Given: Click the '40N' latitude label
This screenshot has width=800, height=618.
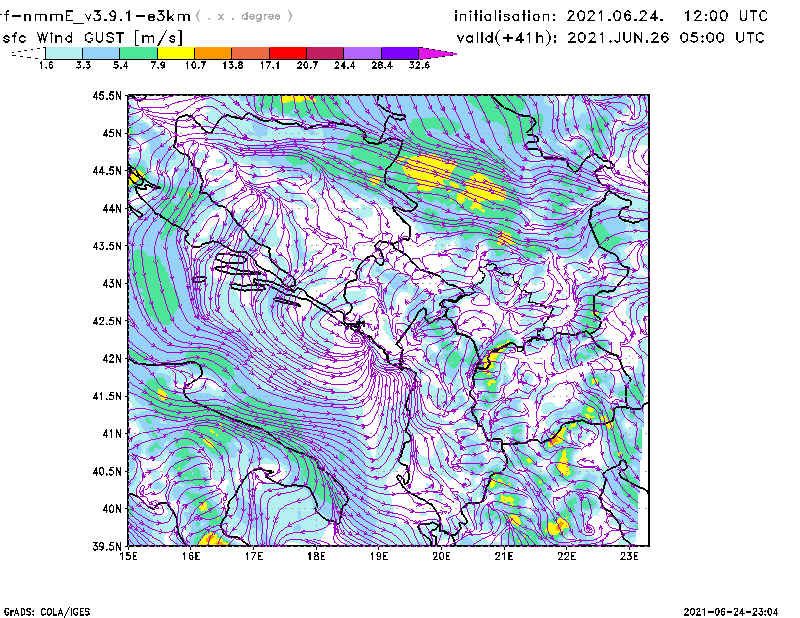Looking at the screenshot, I should click(112, 509).
